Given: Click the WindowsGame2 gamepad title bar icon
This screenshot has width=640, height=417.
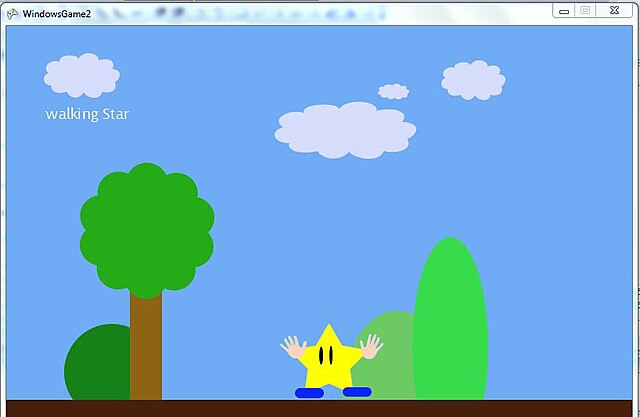Looking at the screenshot, I should coord(12,14).
